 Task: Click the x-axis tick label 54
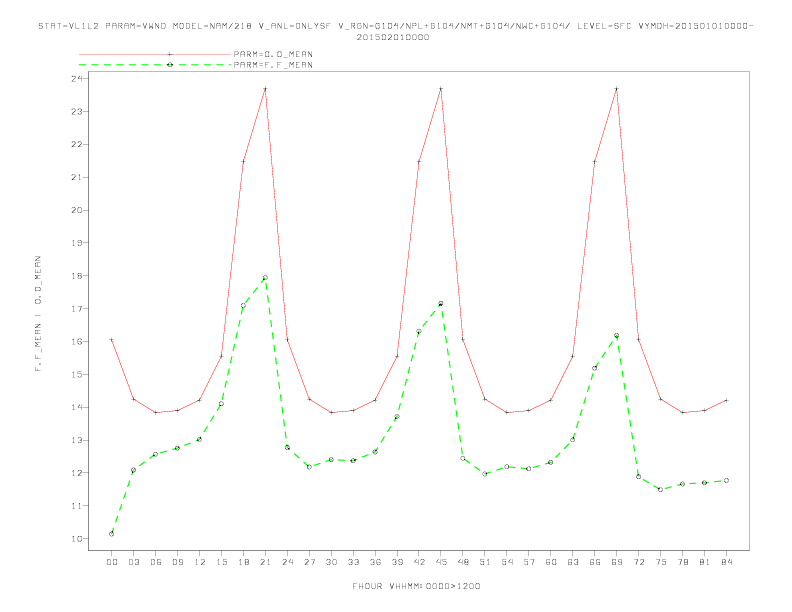click(x=507, y=562)
